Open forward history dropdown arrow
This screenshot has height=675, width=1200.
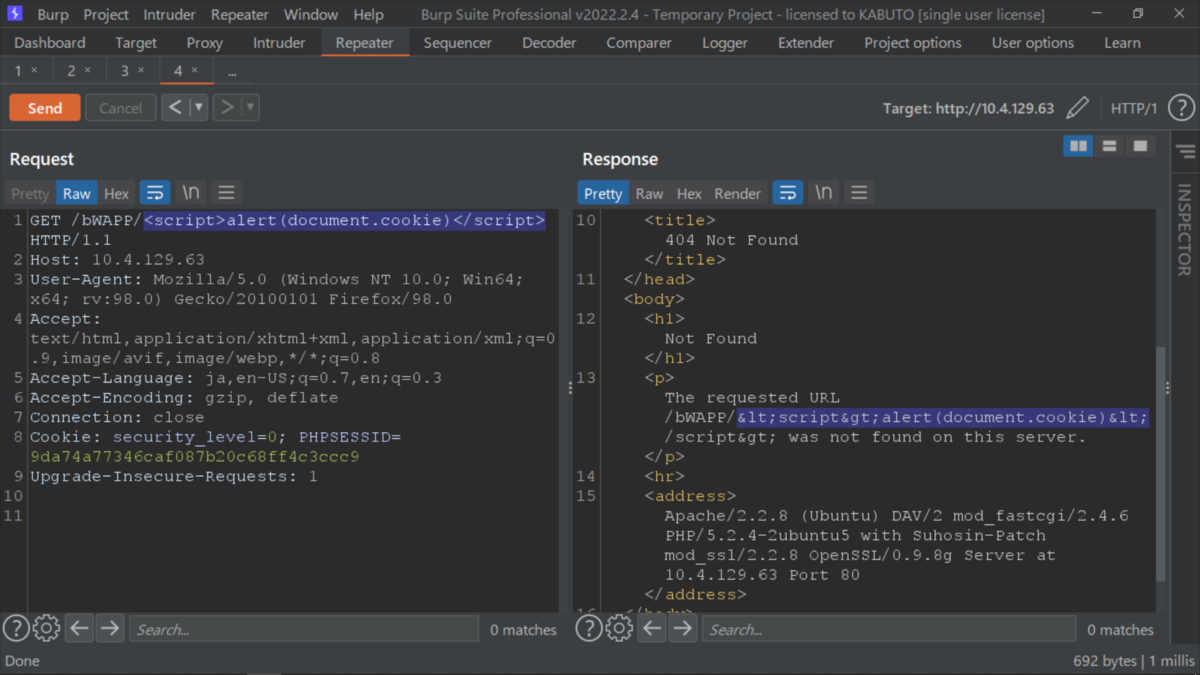(x=250, y=107)
